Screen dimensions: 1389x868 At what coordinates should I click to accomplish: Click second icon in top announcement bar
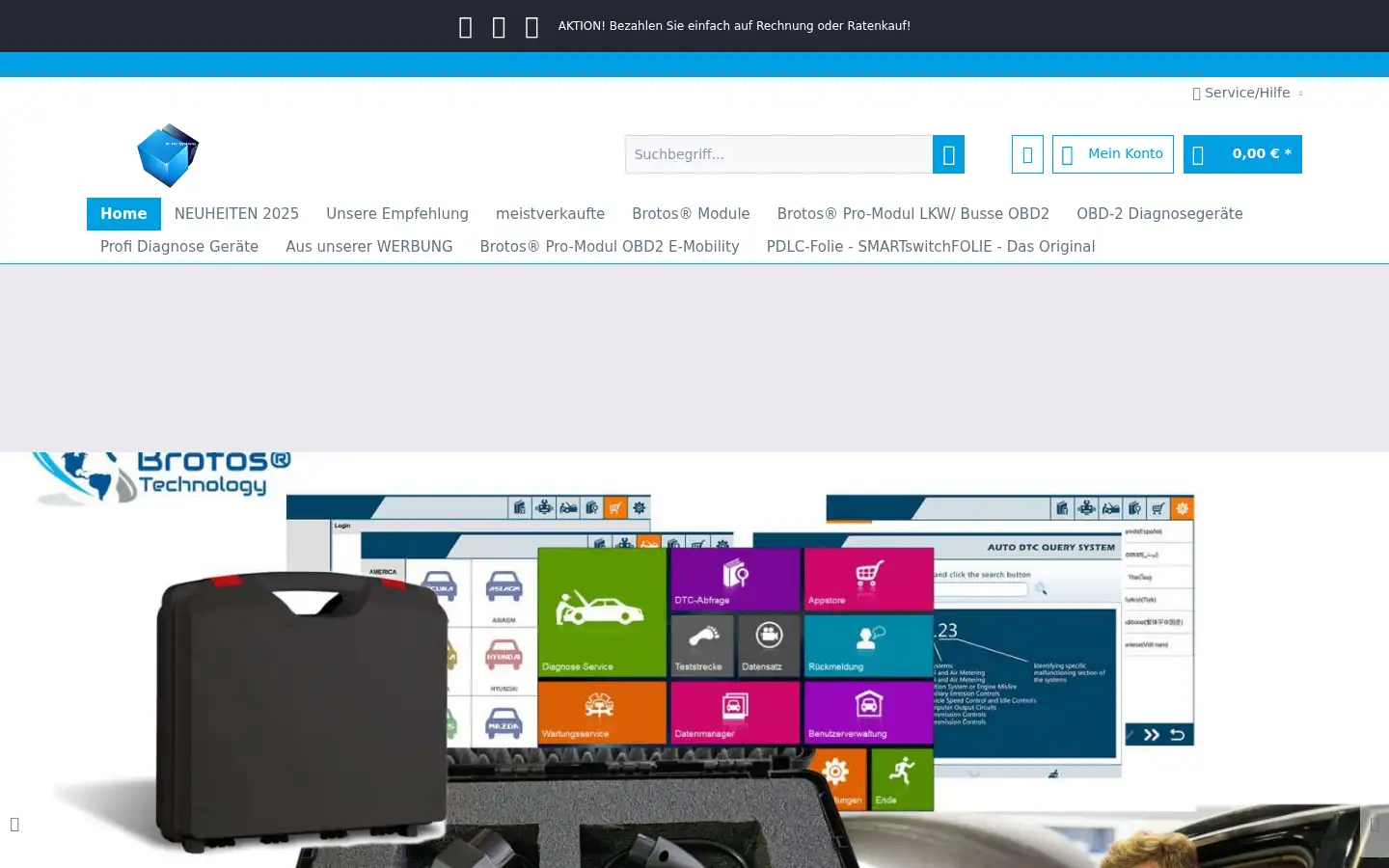coord(499,27)
